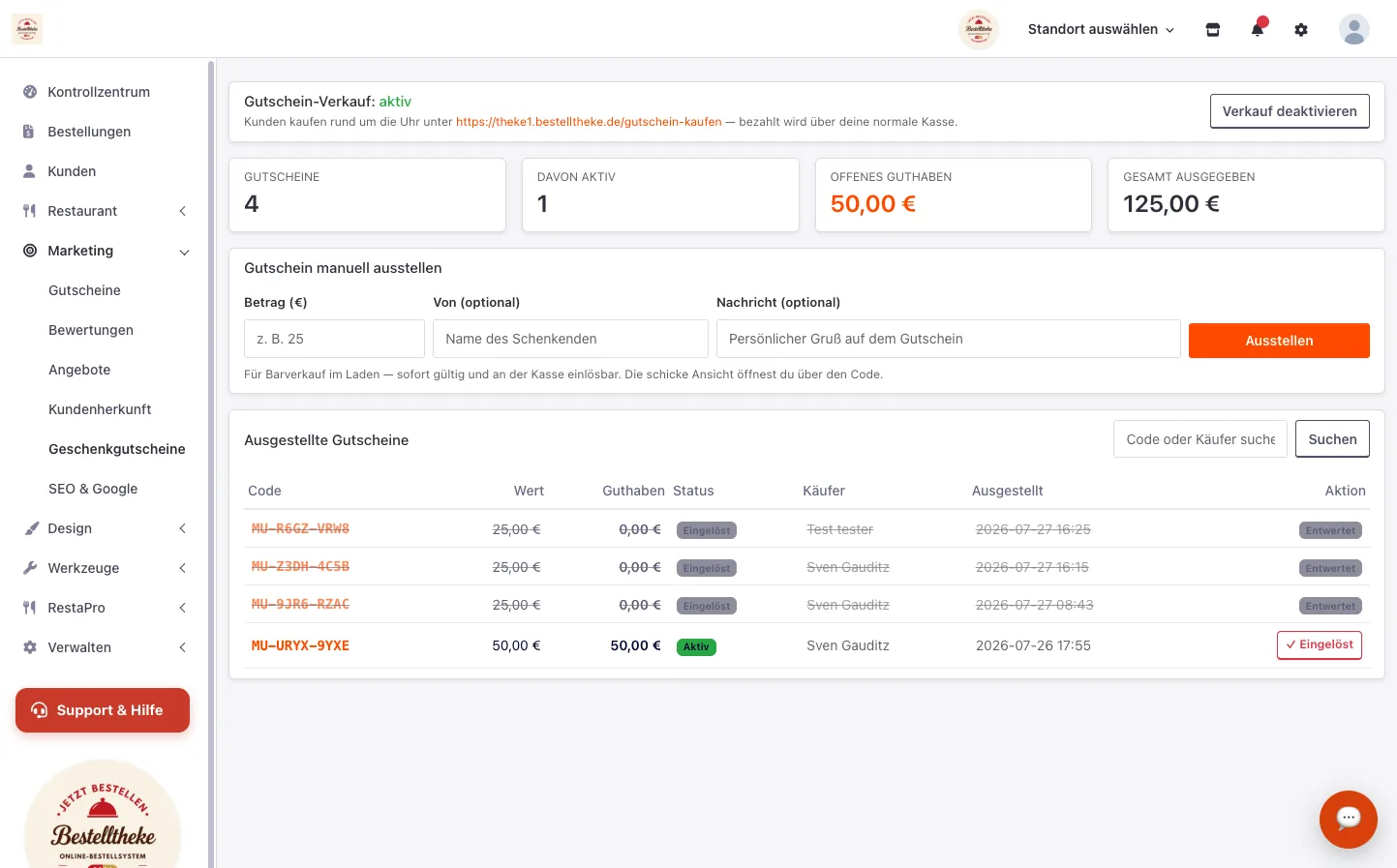Image resolution: width=1397 pixels, height=868 pixels.
Task: Open voucher code MU-9JR6-RZAC
Action: (300, 605)
